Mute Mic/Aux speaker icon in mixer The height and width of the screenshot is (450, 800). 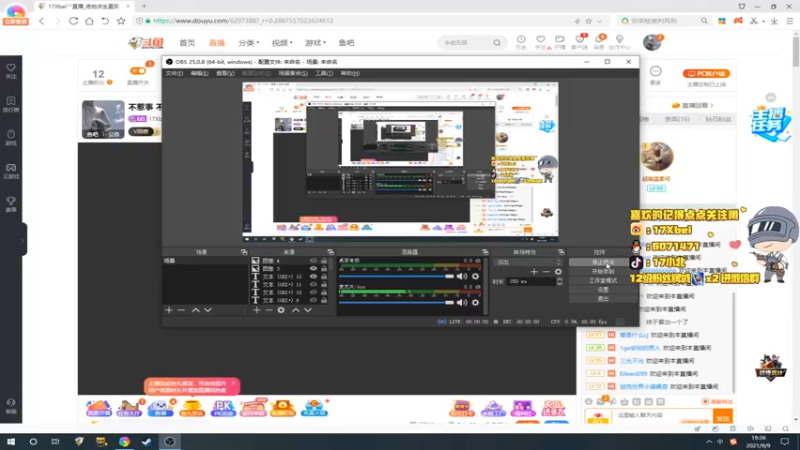tap(462, 303)
